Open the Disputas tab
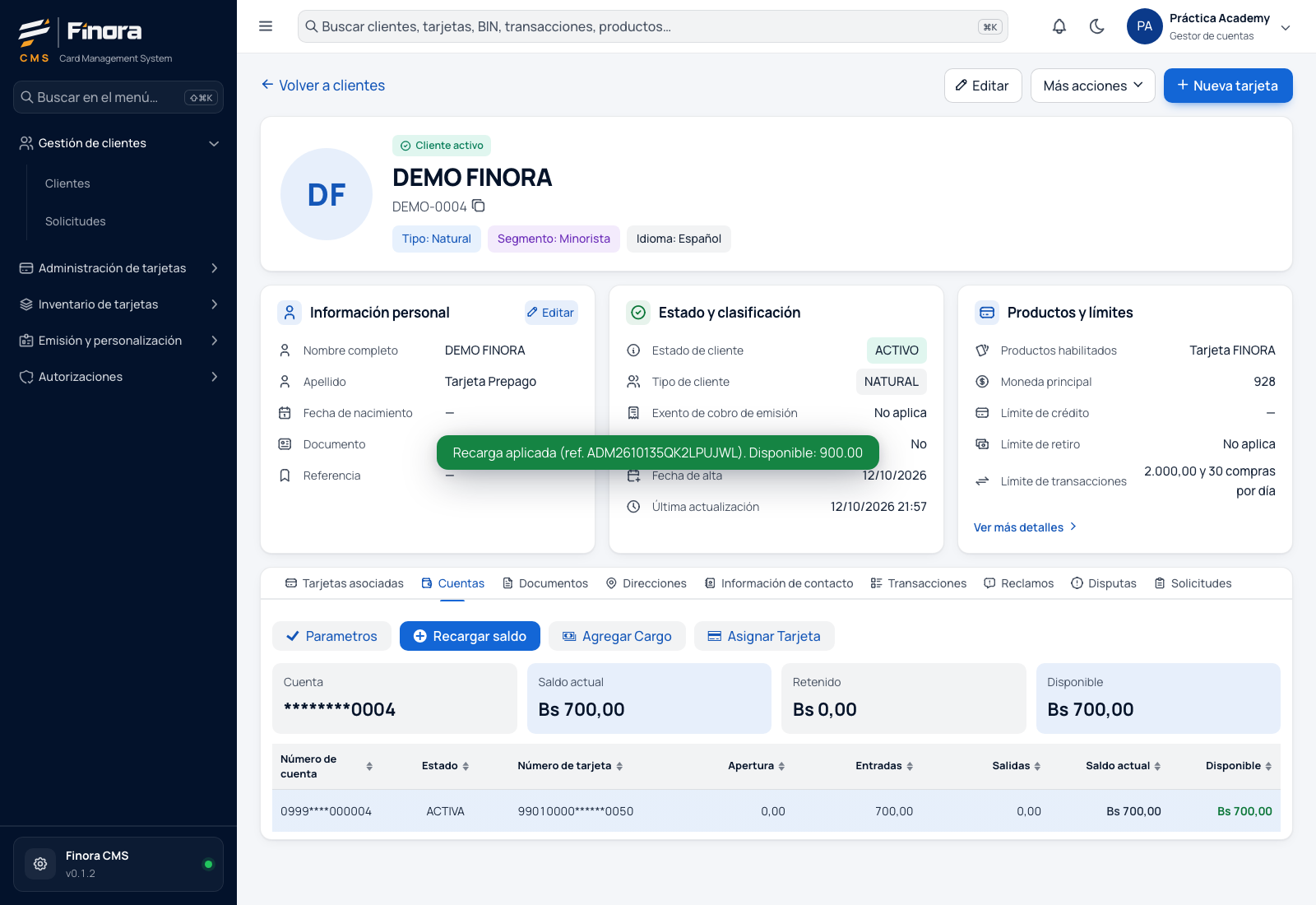1316x905 pixels. pyautogui.click(x=1103, y=583)
